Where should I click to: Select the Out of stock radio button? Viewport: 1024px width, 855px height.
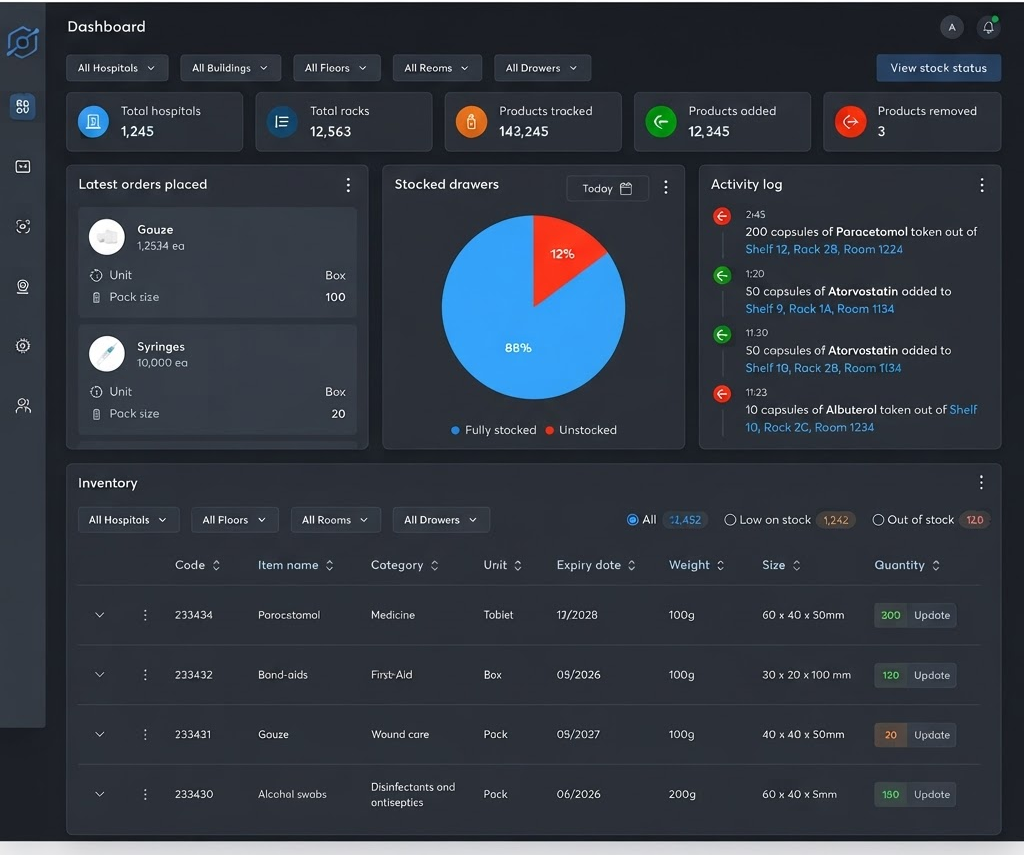click(878, 520)
